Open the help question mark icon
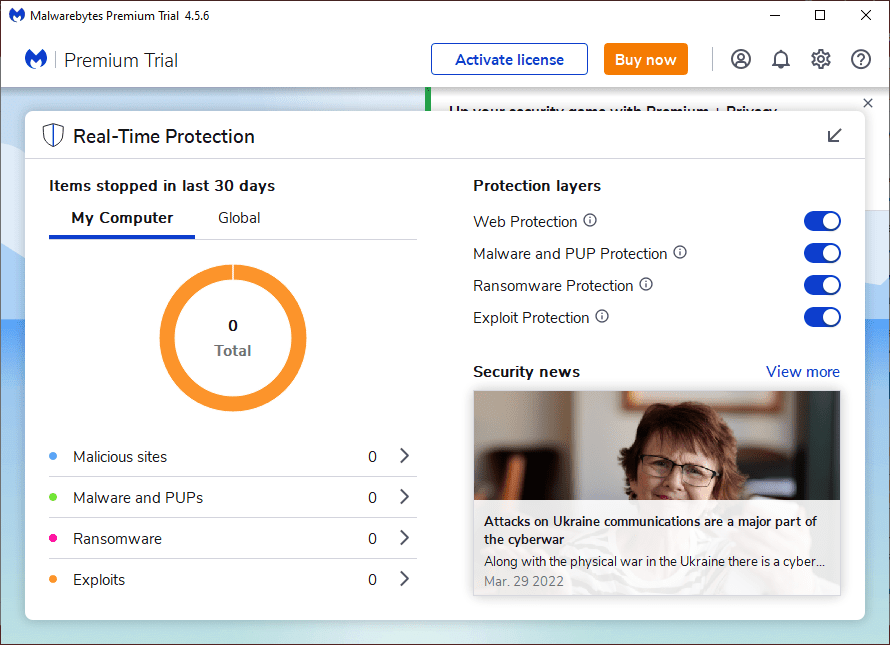 (860, 59)
